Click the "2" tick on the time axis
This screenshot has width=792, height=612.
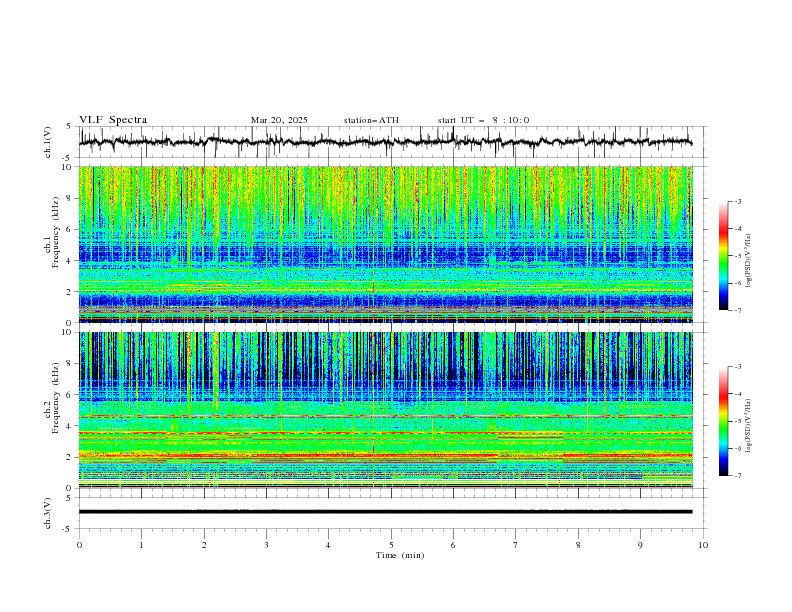(204, 545)
